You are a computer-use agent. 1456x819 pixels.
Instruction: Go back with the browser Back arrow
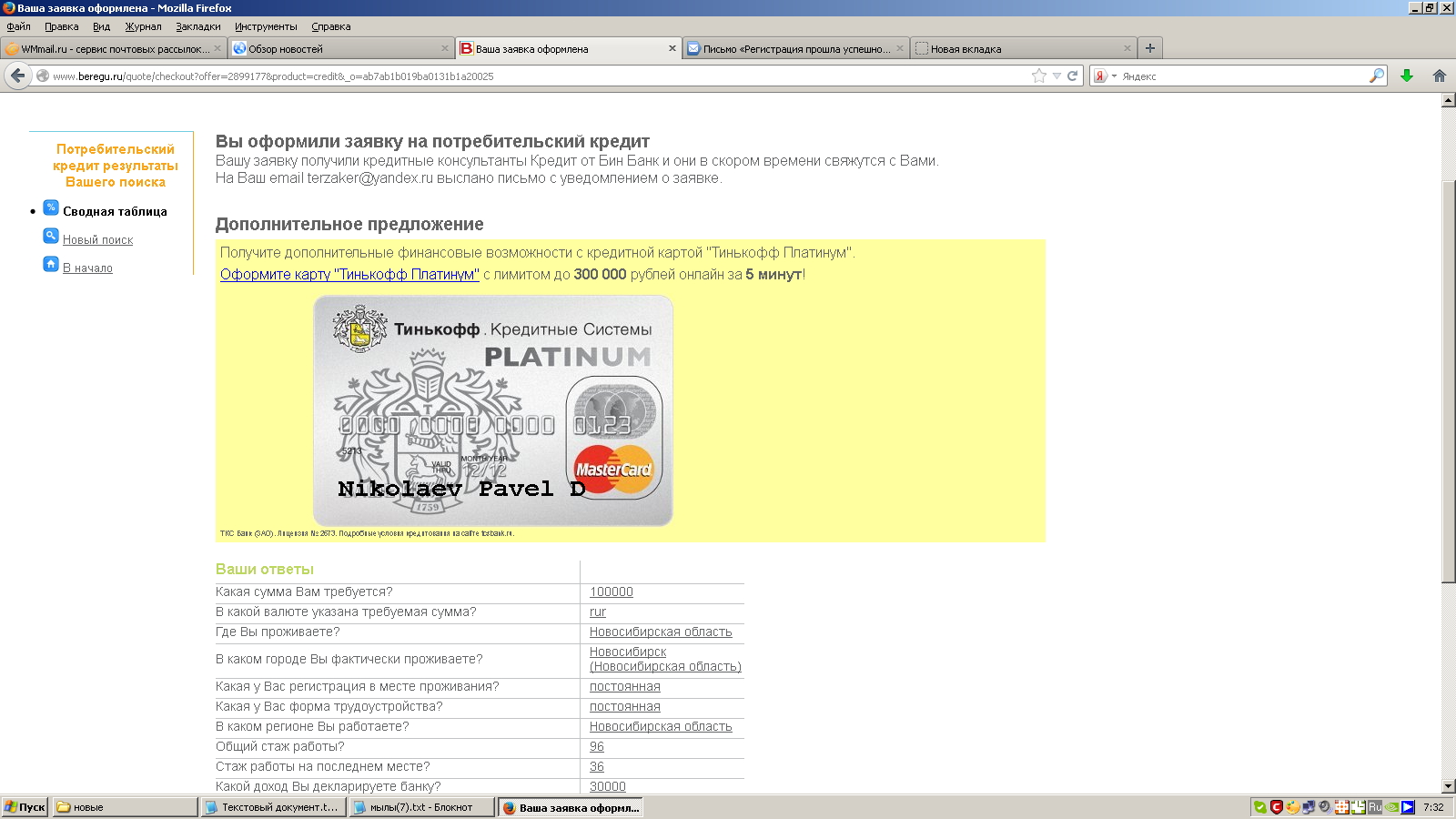[18, 76]
